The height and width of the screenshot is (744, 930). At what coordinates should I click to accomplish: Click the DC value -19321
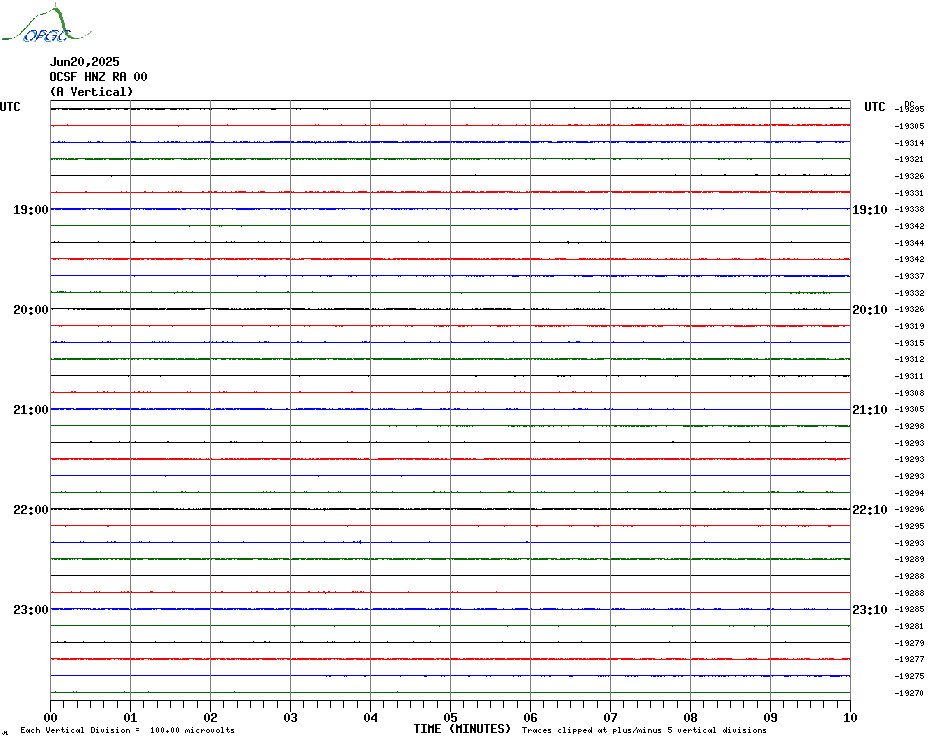[909, 160]
